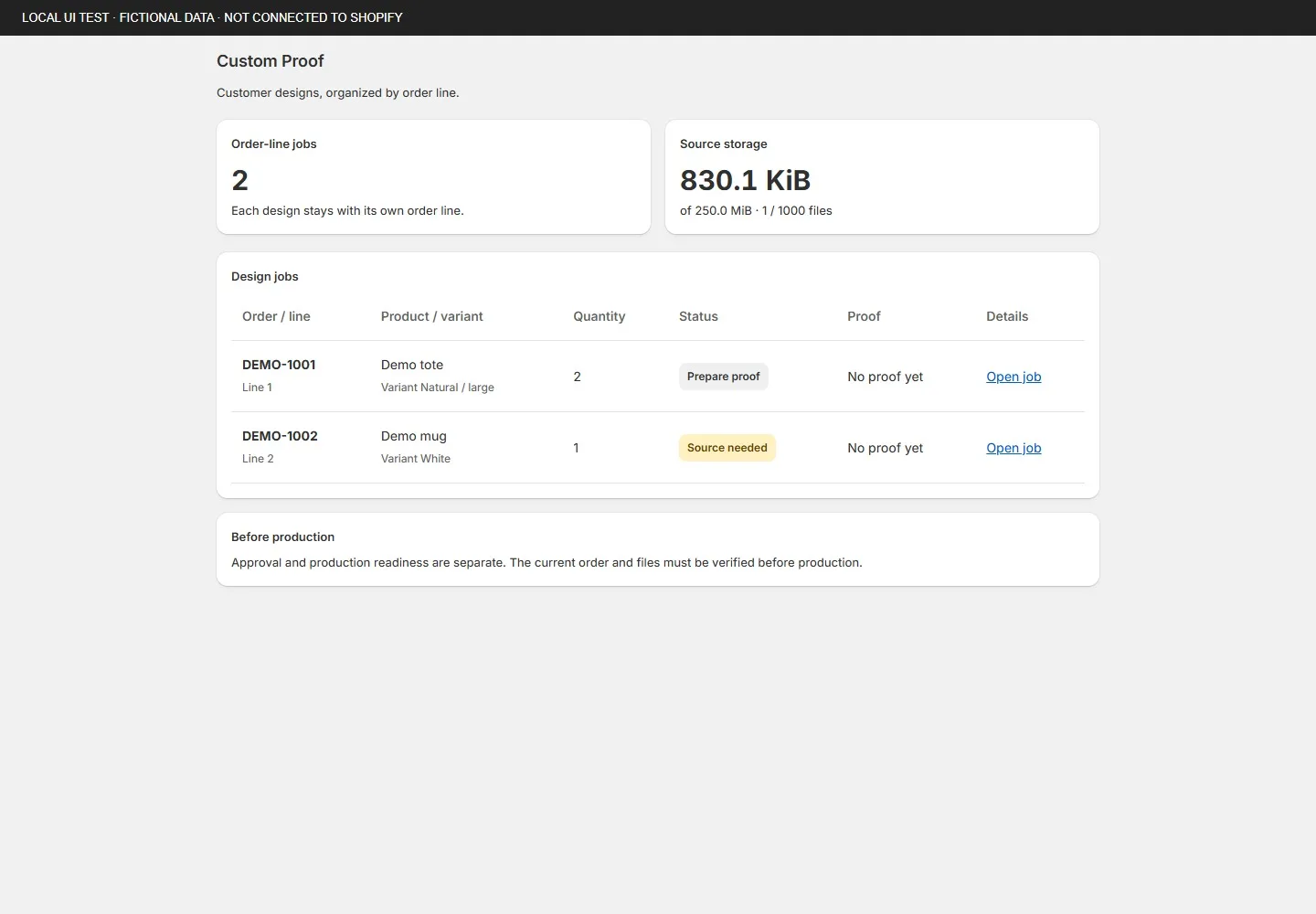This screenshot has width=1316, height=914.
Task: Click the Order / line column header
Action: coord(276,316)
